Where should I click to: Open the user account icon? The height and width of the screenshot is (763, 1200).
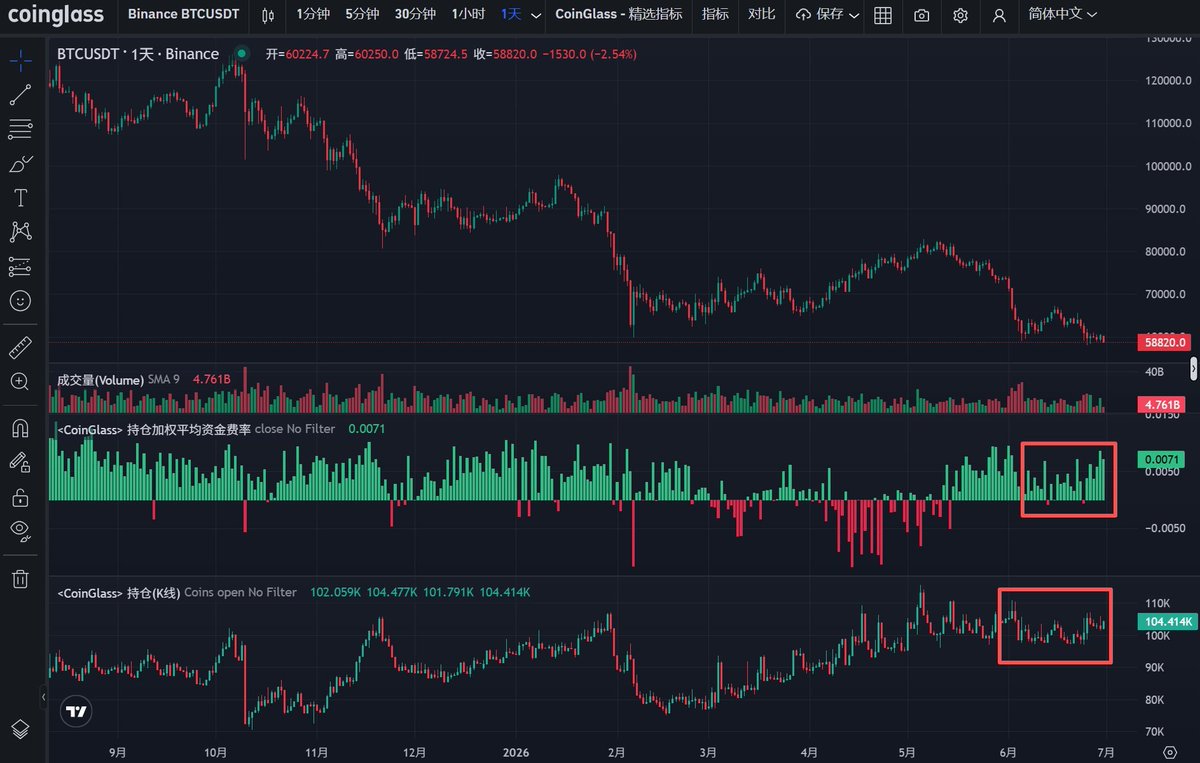(x=999, y=15)
